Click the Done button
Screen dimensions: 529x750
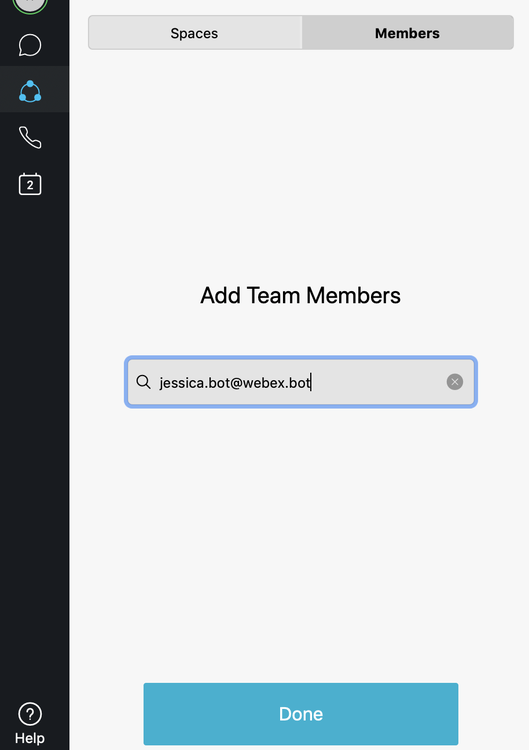tap(301, 714)
